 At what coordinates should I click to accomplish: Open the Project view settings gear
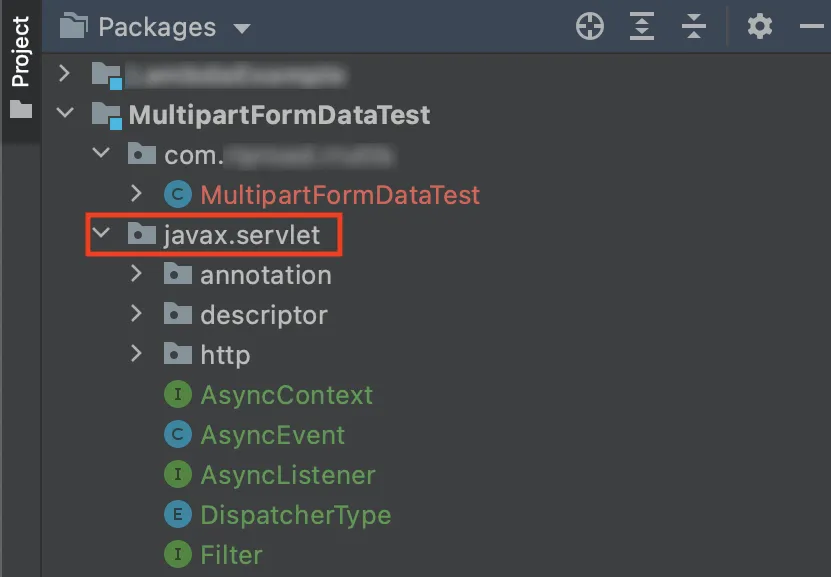click(760, 27)
